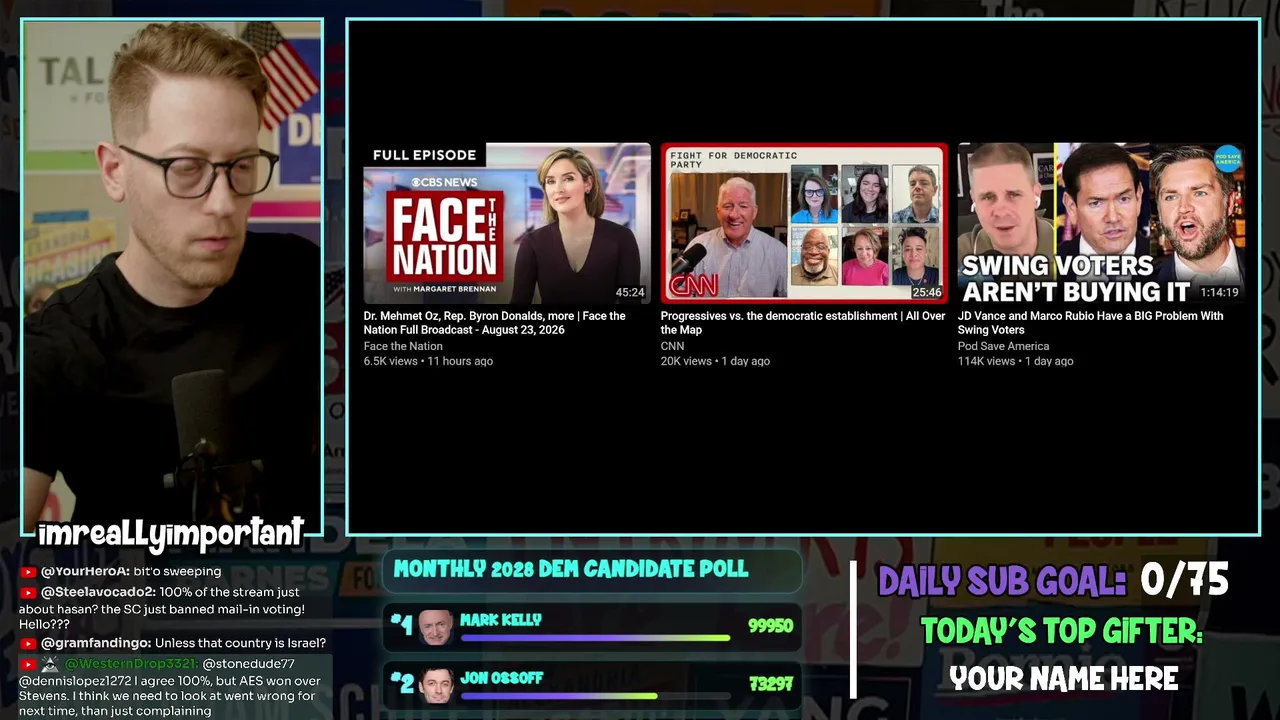Click the "YOUR NAME HERE" top gifter text

click(1064, 679)
